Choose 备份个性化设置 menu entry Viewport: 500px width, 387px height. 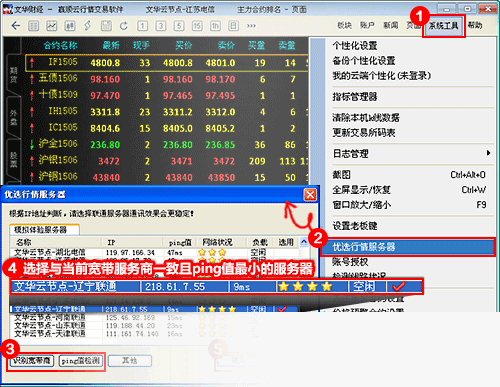tap(364, 61)
